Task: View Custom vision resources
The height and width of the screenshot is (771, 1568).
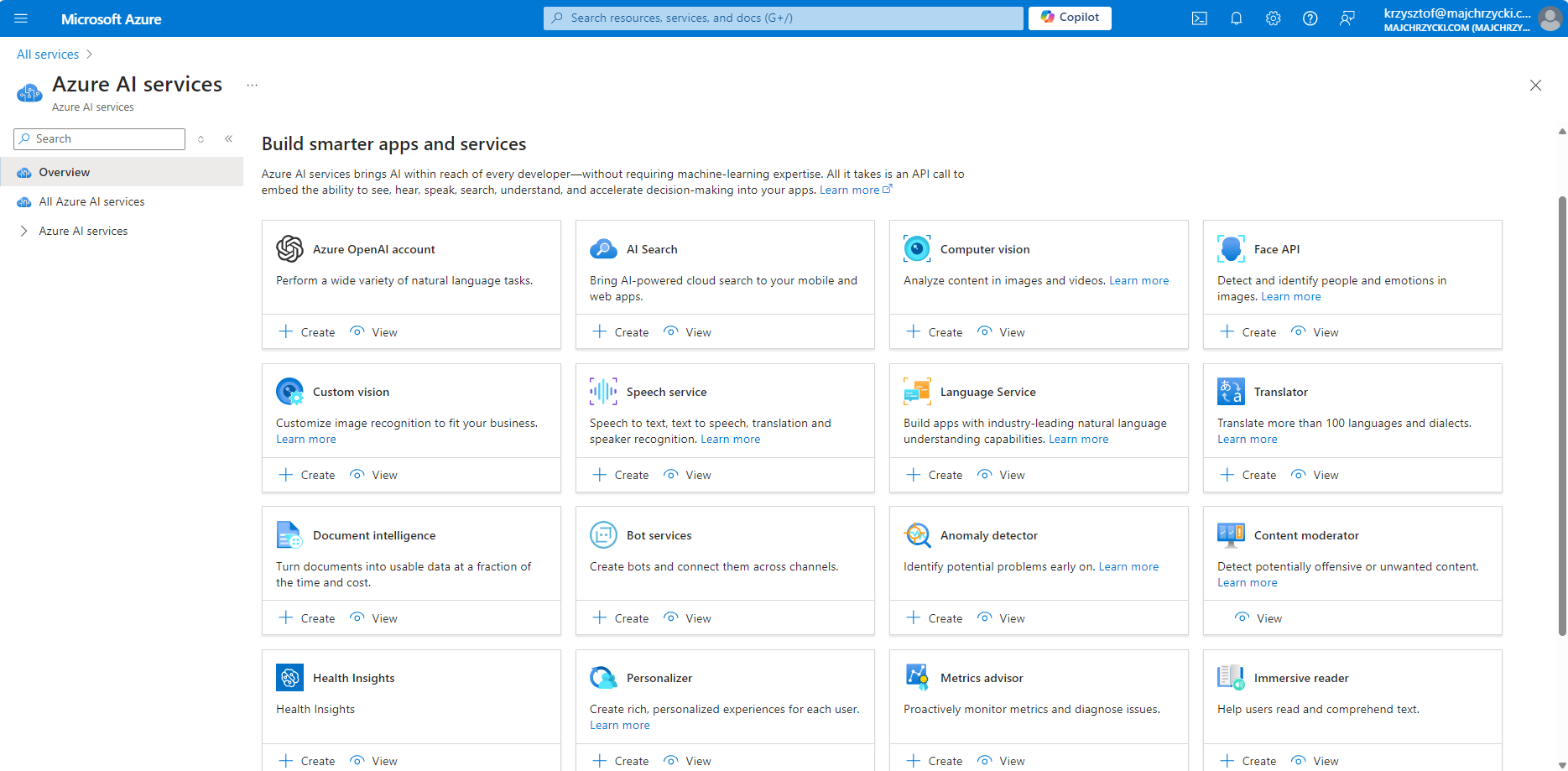Action: point(373,475)
